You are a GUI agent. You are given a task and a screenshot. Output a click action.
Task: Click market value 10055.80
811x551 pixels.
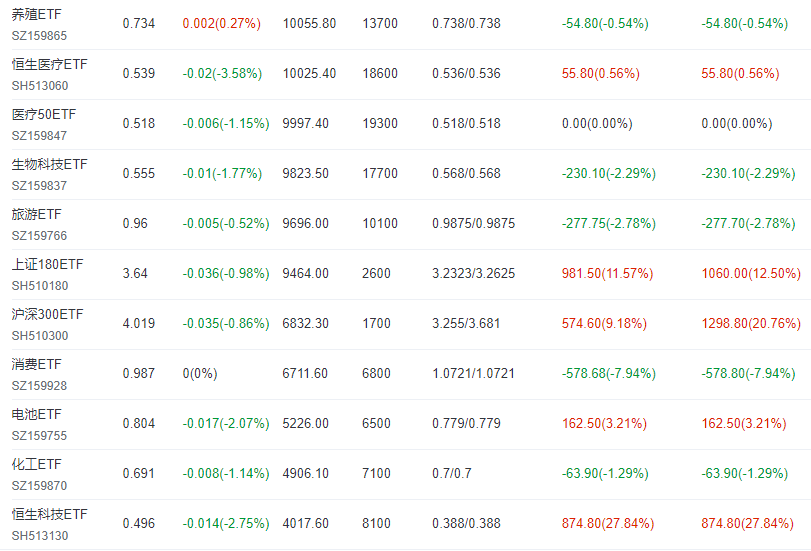click(309, 24)
